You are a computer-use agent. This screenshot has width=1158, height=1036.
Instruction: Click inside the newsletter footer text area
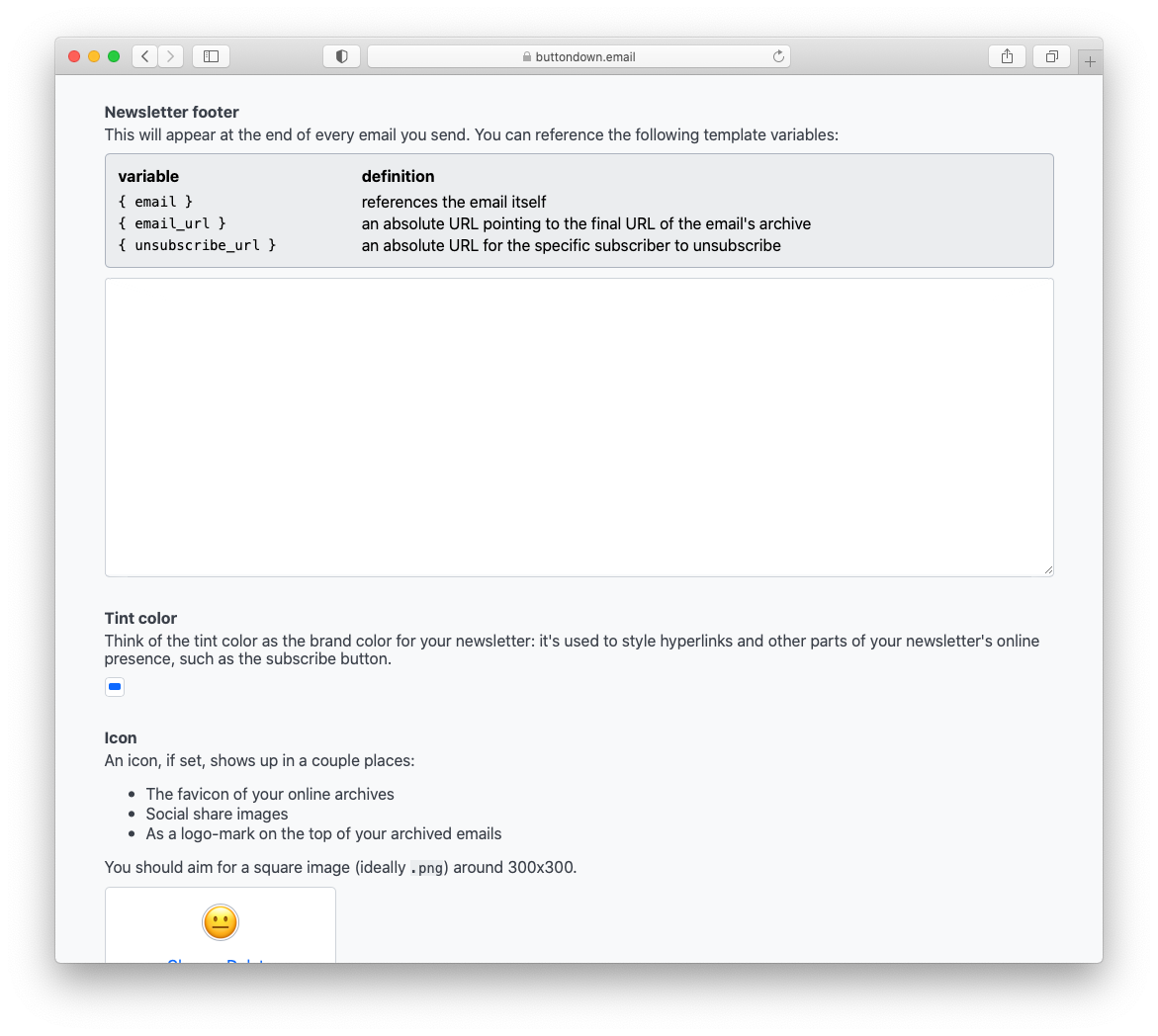pyautogui.click(x=579, y=427)
